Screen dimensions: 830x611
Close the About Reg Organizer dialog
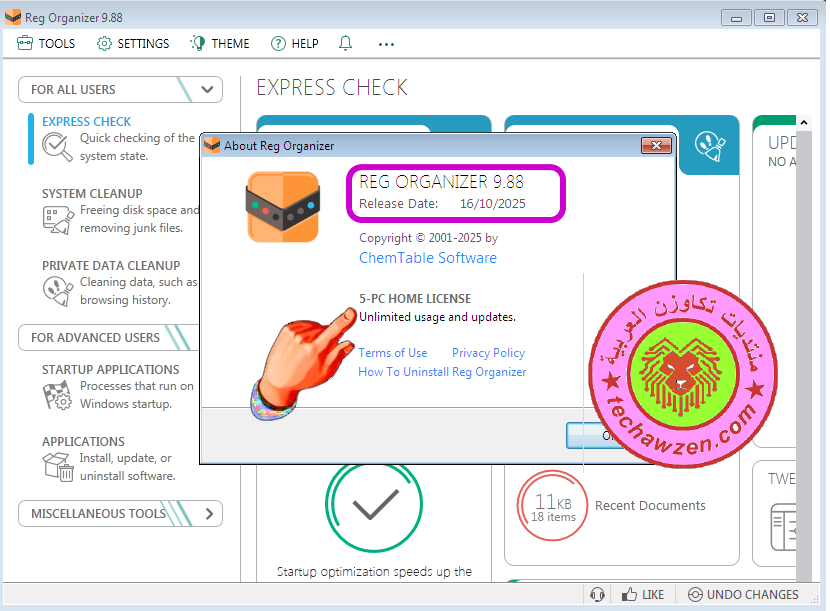click(x=656, y=146)
